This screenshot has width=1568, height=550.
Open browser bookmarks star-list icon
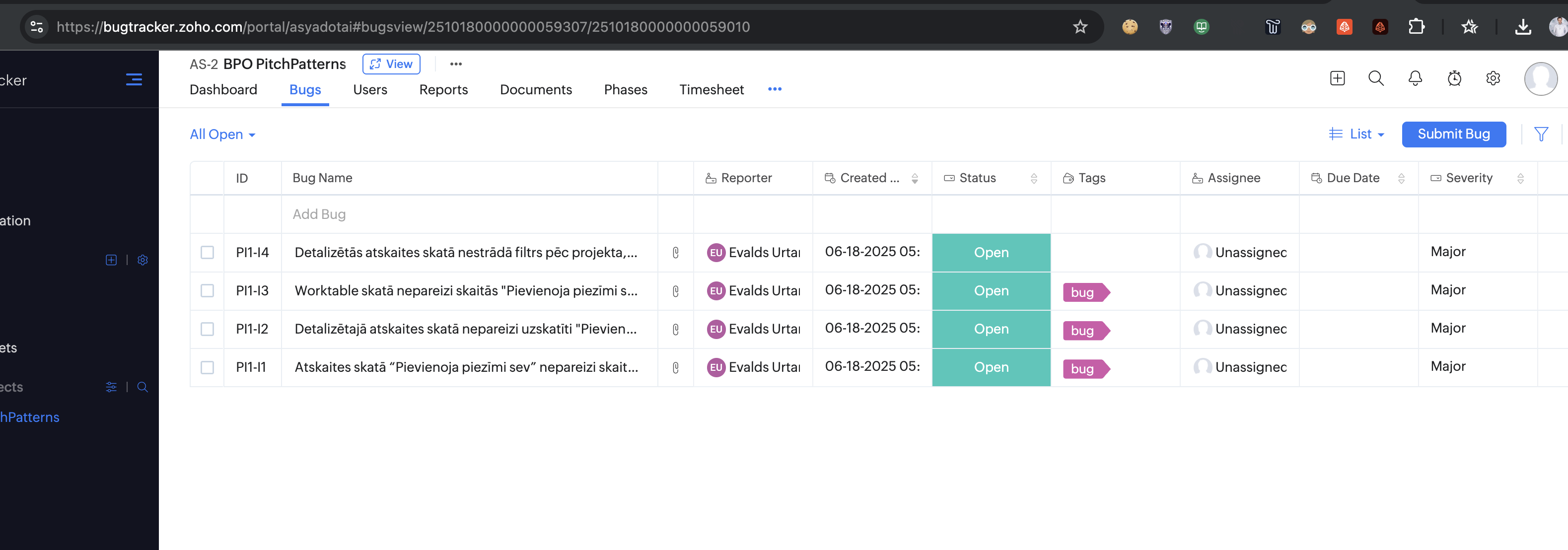pyautogui.click(x=1469, y=27)
